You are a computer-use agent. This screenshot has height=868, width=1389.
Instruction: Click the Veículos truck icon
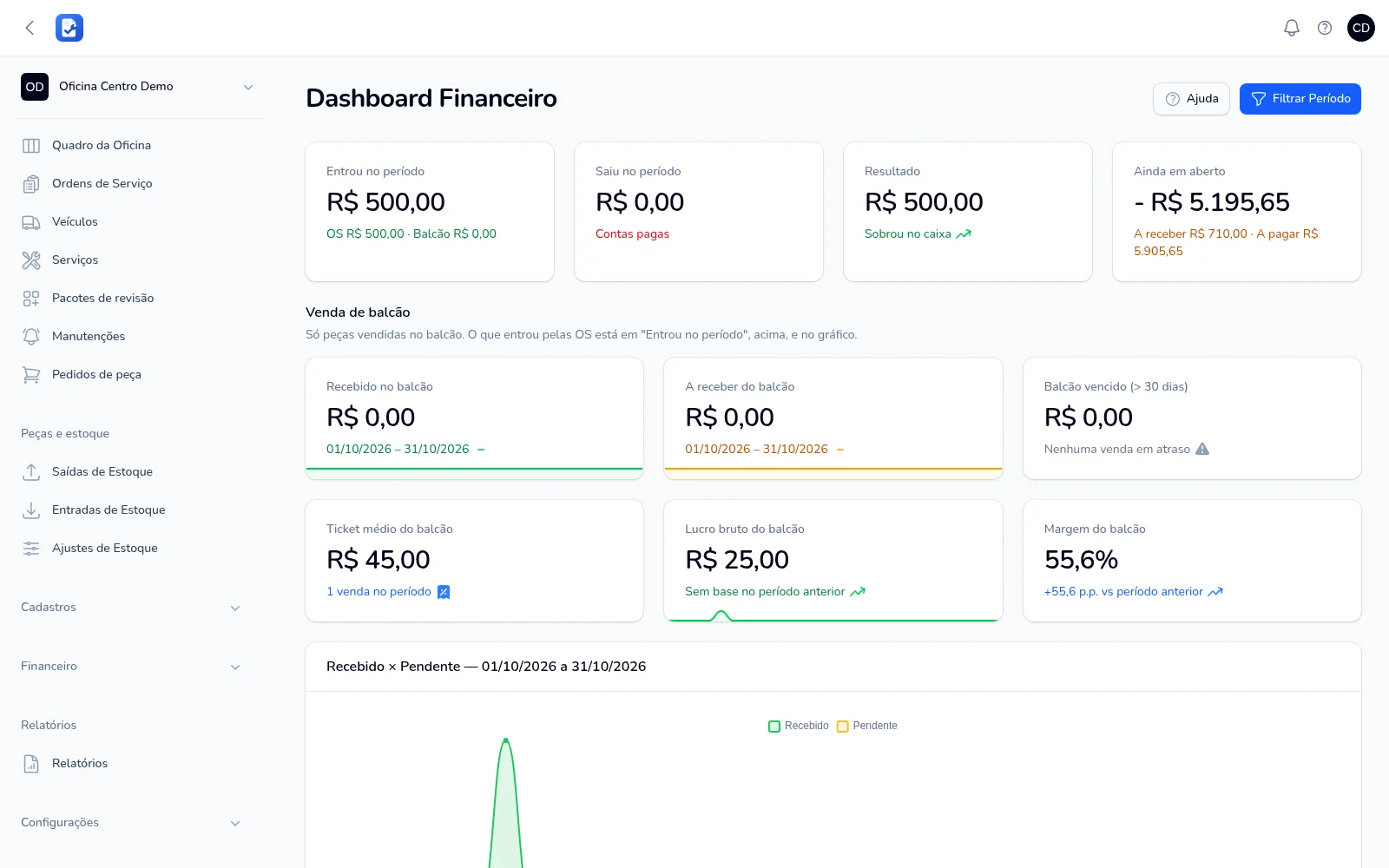[x=31, y=222]
